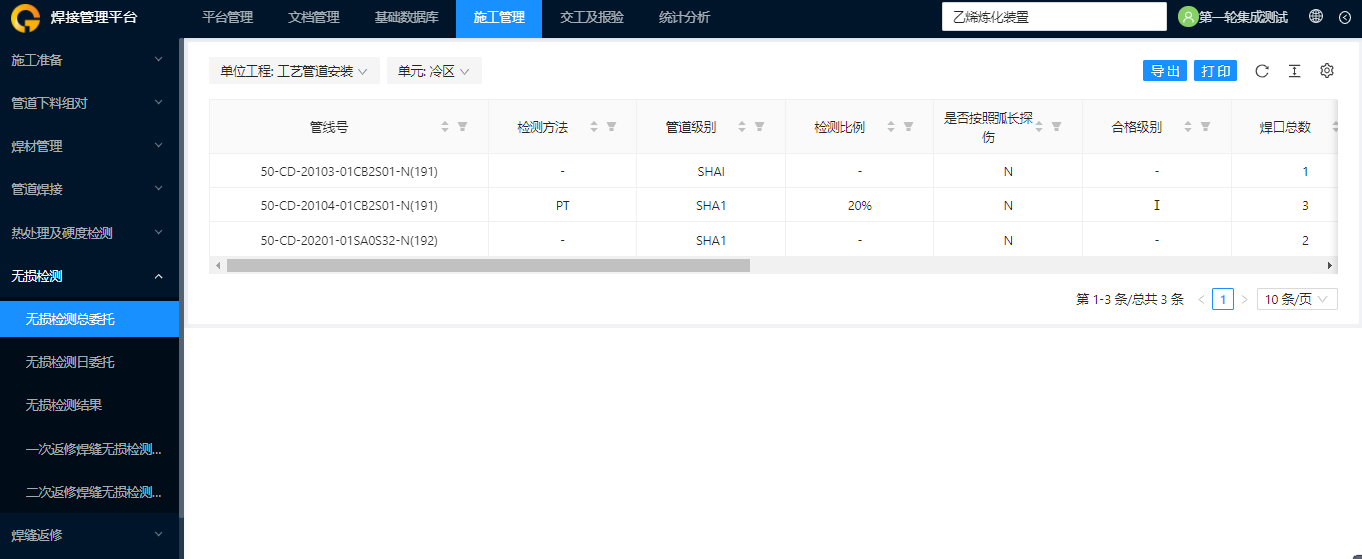This screenshot has height=559, width=1362.
Task: Click the refresh table icon
Action: (x=1262, y=71)
